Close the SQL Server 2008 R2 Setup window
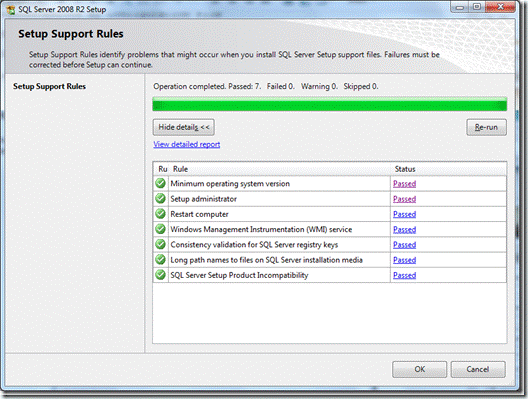This screenshot has height=399, width=528. pyautogui.click(x=500, y=7)
